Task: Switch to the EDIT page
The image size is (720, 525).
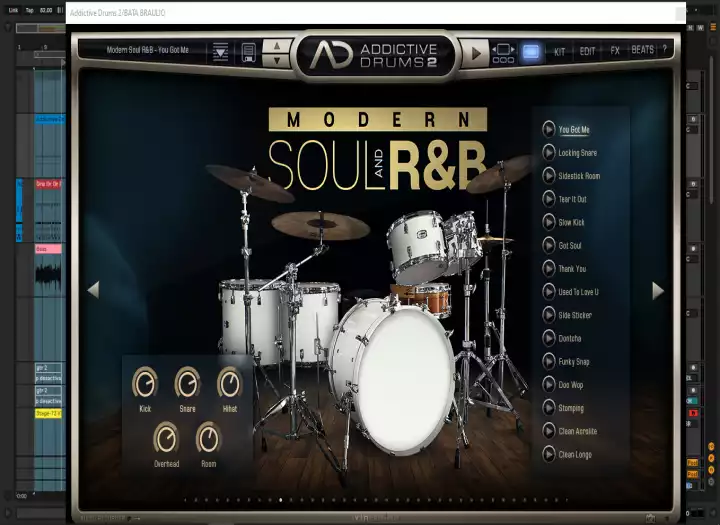Action: 587,51
